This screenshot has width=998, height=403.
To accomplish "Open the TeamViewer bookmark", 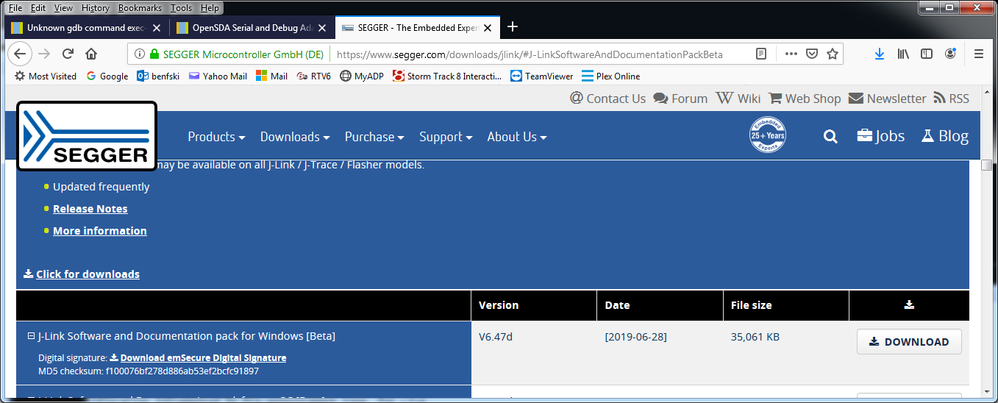I will click(542, 76).
